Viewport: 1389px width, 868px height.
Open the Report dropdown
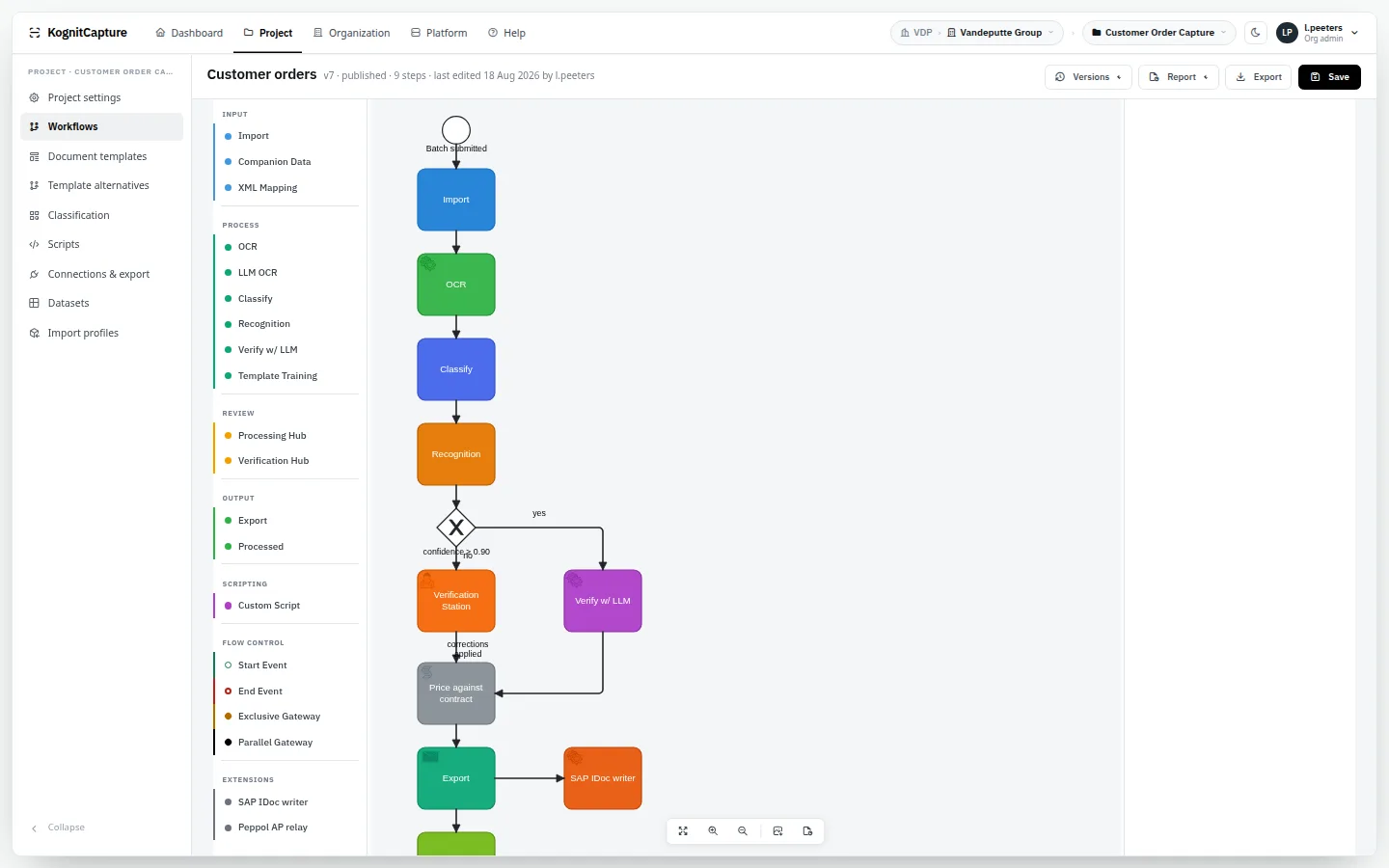tap(1179, 77)
